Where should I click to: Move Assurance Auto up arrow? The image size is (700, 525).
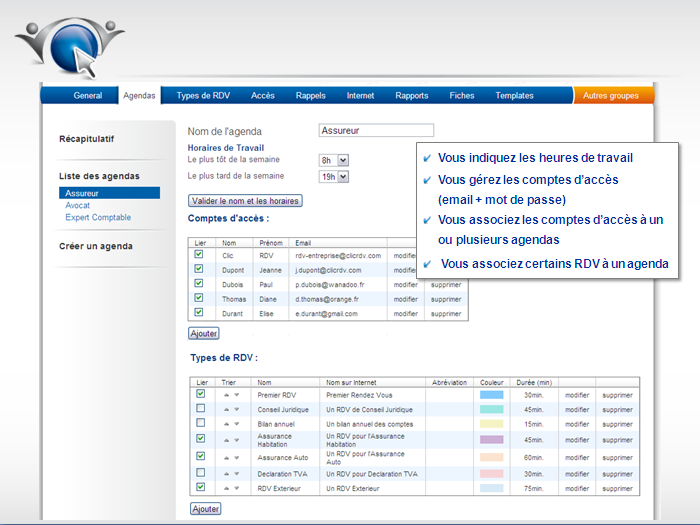(x=226, y=458)
